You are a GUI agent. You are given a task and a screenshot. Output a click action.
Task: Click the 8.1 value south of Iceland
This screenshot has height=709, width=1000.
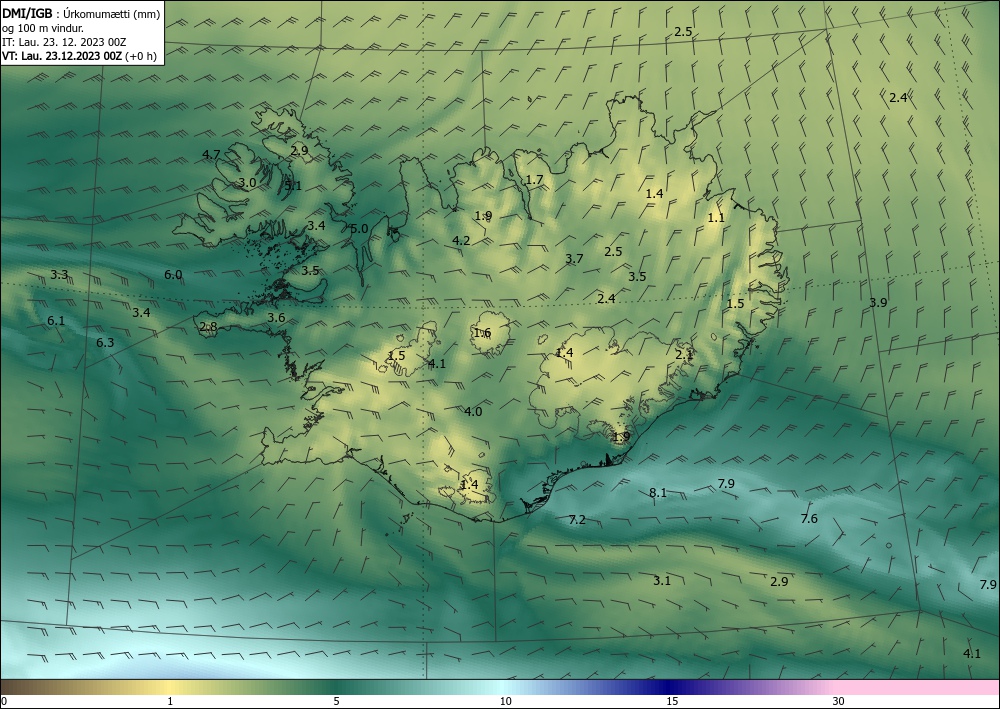(x=658, y=492)
